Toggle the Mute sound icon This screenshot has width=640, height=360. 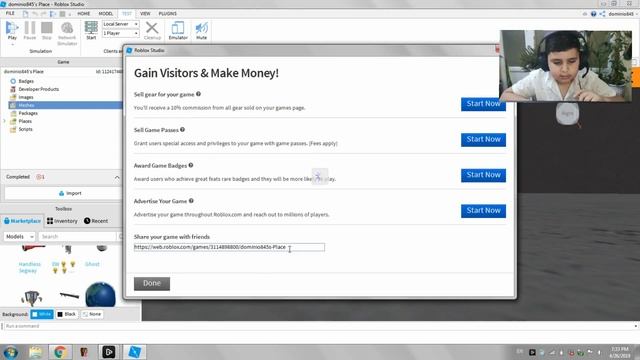[202, 31]
